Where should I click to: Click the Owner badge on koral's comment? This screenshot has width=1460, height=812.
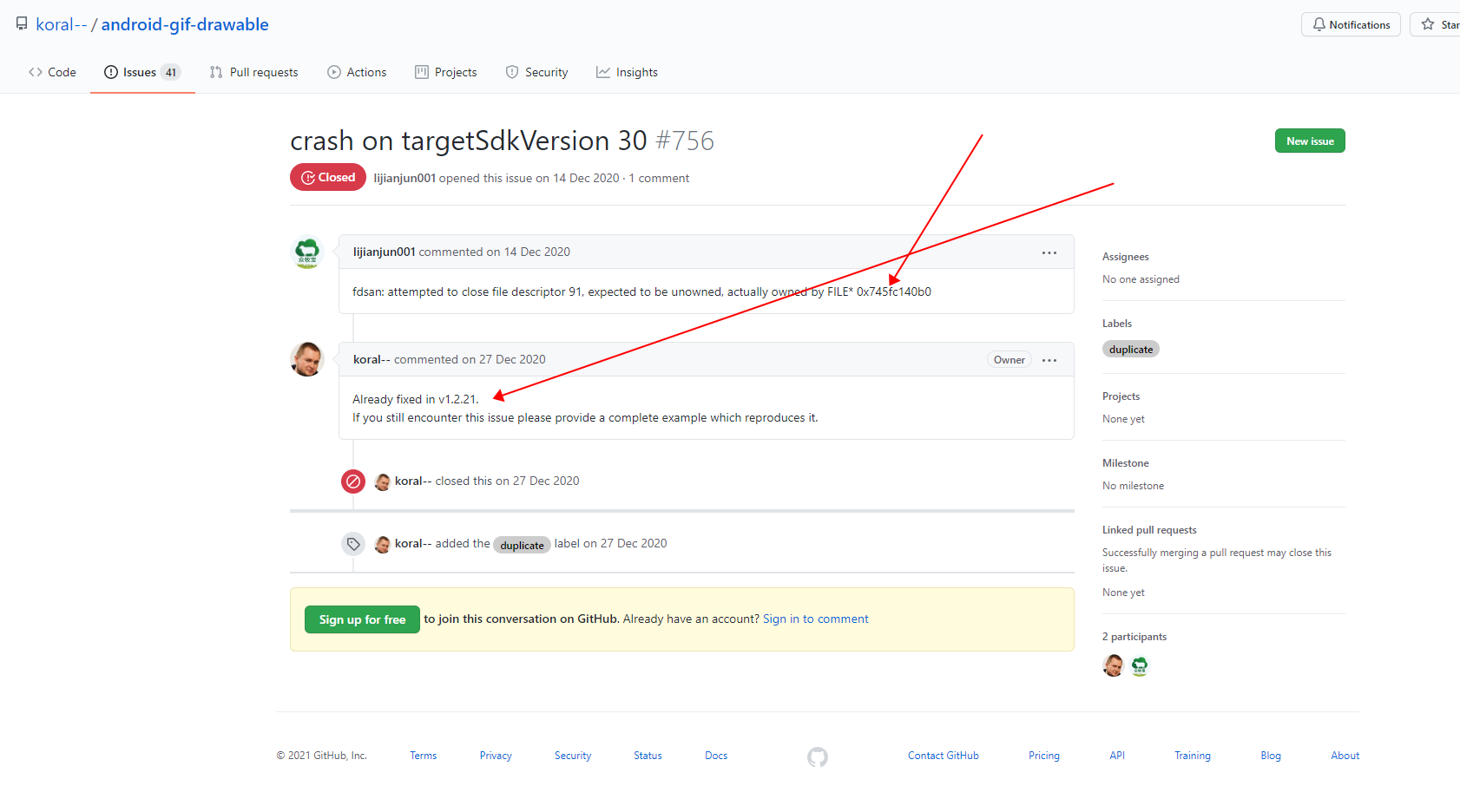(1009, 360)
